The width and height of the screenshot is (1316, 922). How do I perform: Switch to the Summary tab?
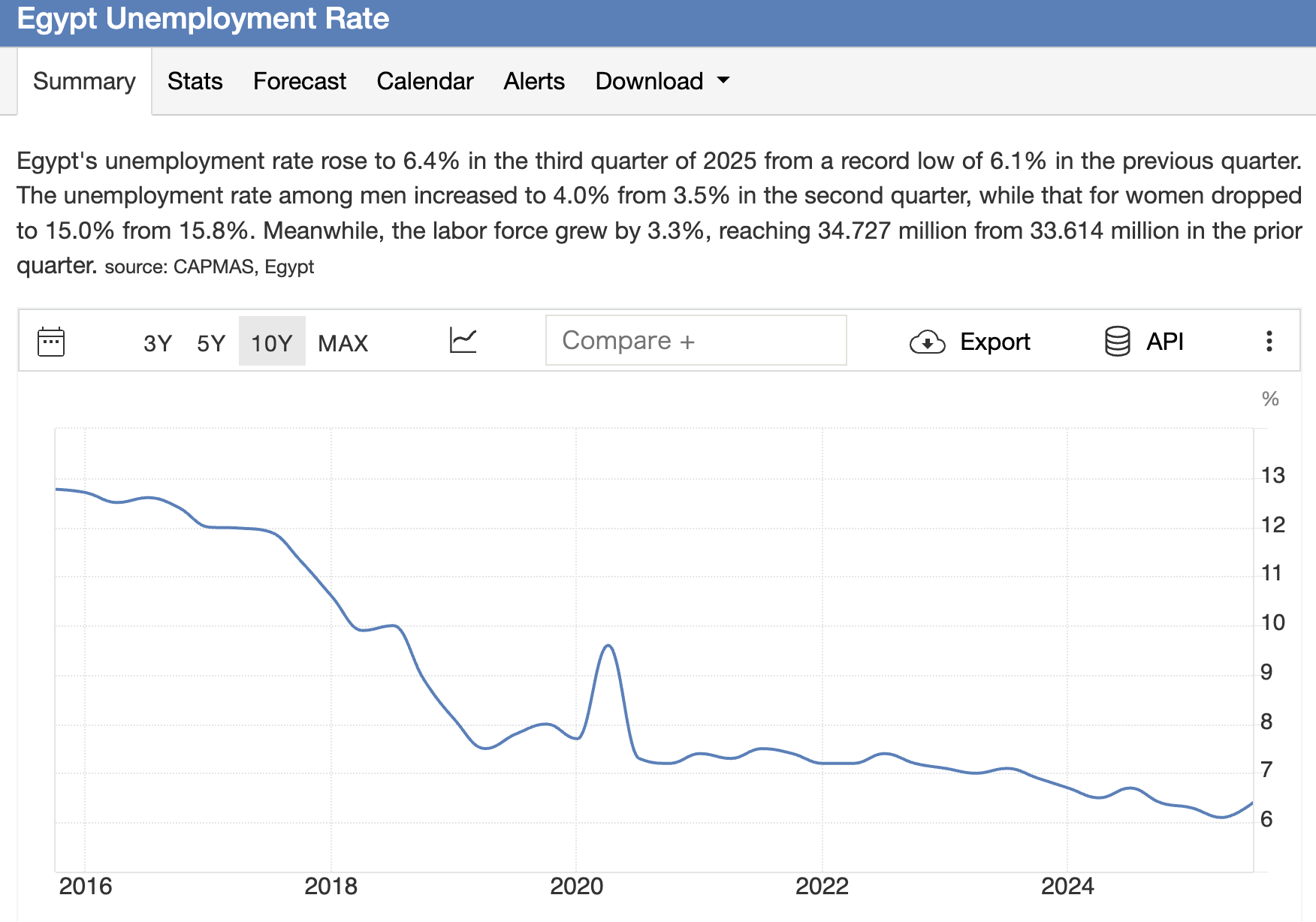[x=84, y=81]
